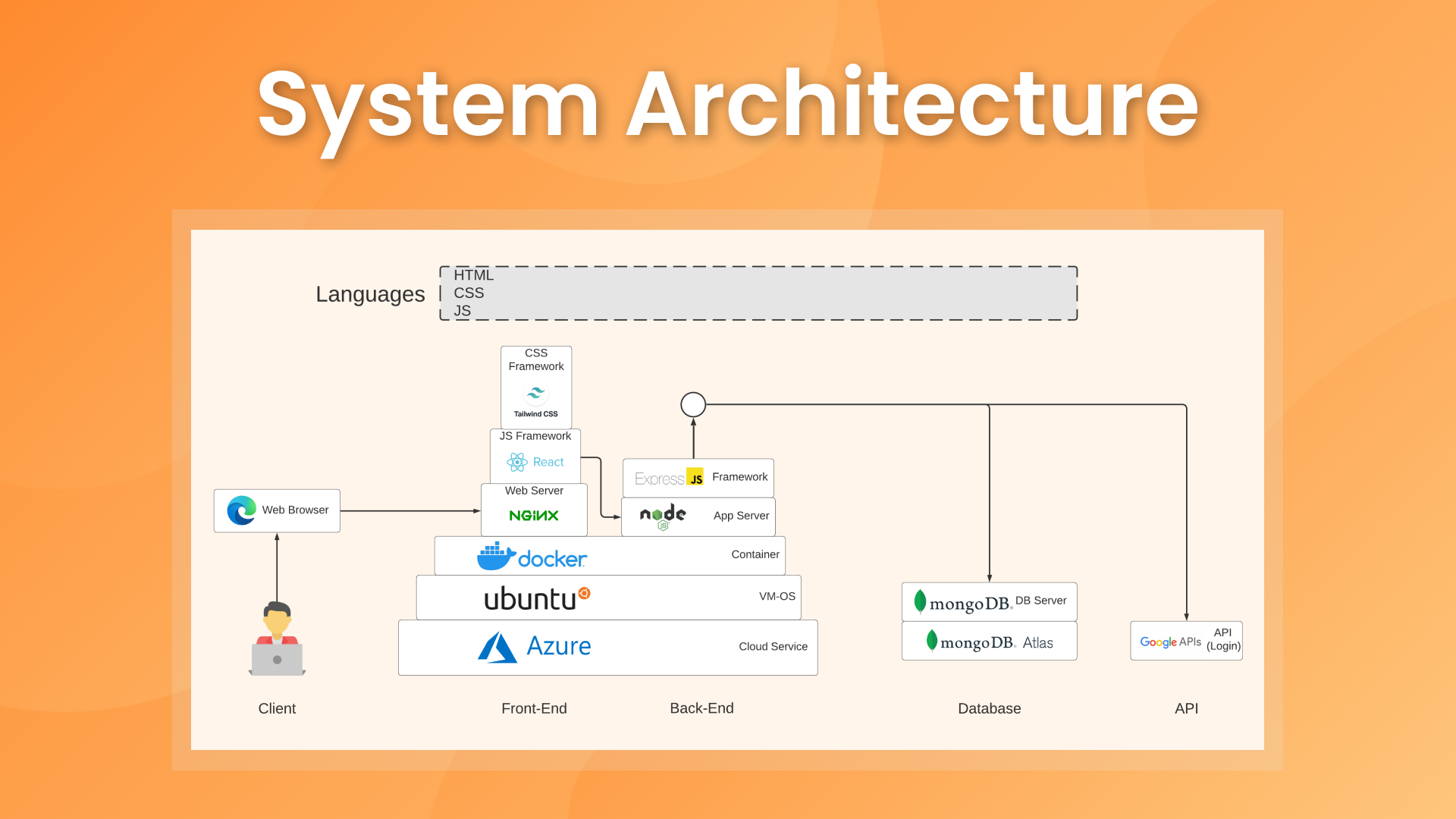Click the yellow JS badge icon
Viewport: 1456px width, 819px height.
coord(695,477)
